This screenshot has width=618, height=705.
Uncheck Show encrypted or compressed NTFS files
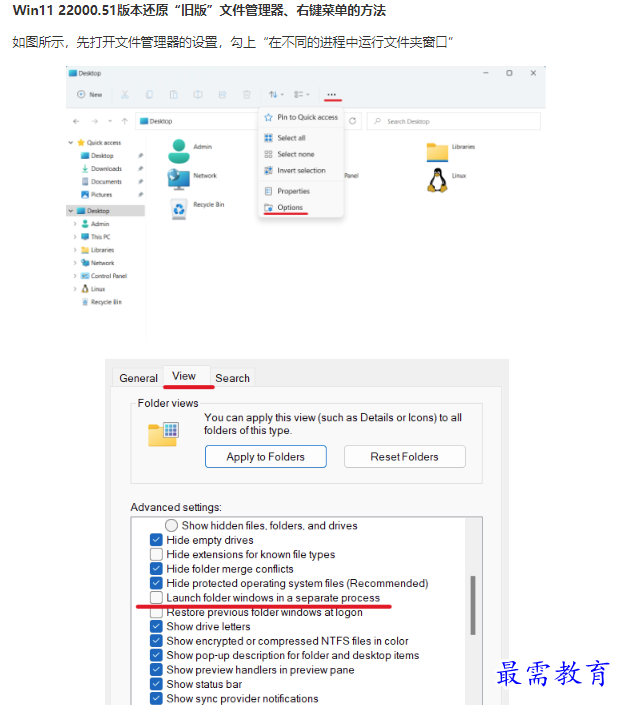point(156,641)
